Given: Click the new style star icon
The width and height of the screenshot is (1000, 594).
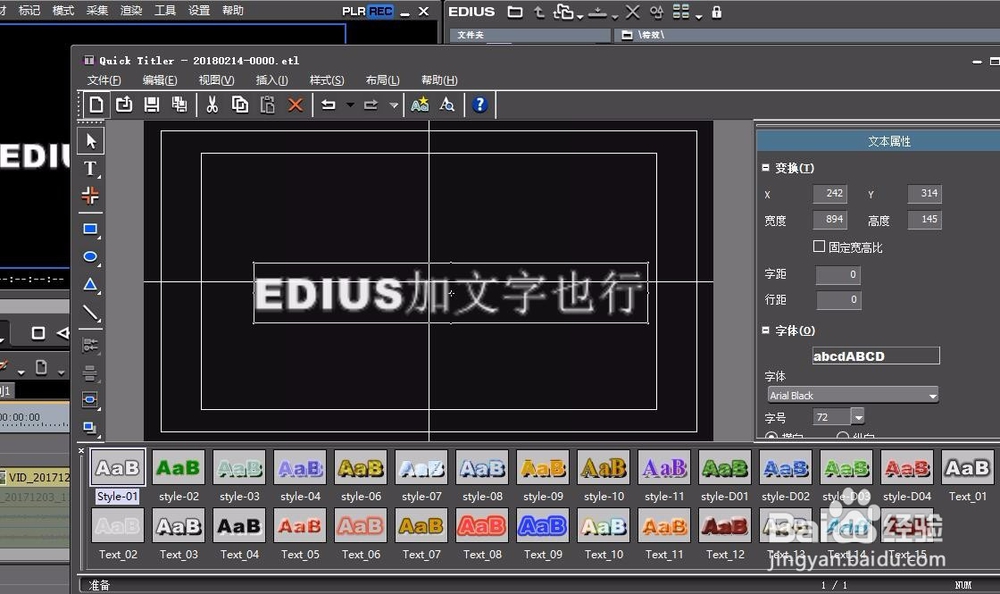Looking at the screenshot, I should tap(420, 105).
